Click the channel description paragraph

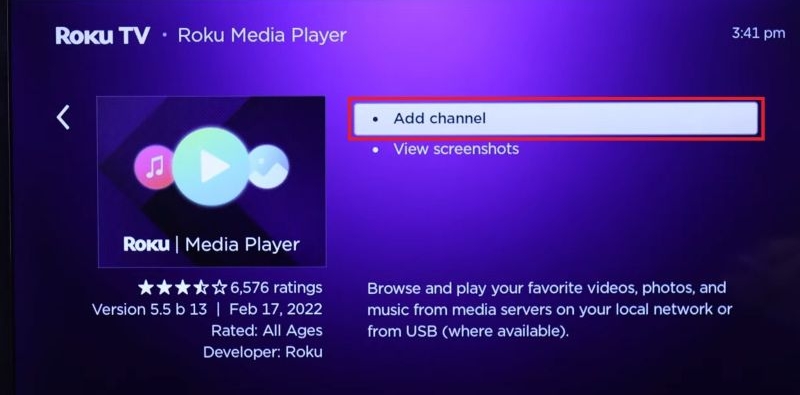click(549, 310)
